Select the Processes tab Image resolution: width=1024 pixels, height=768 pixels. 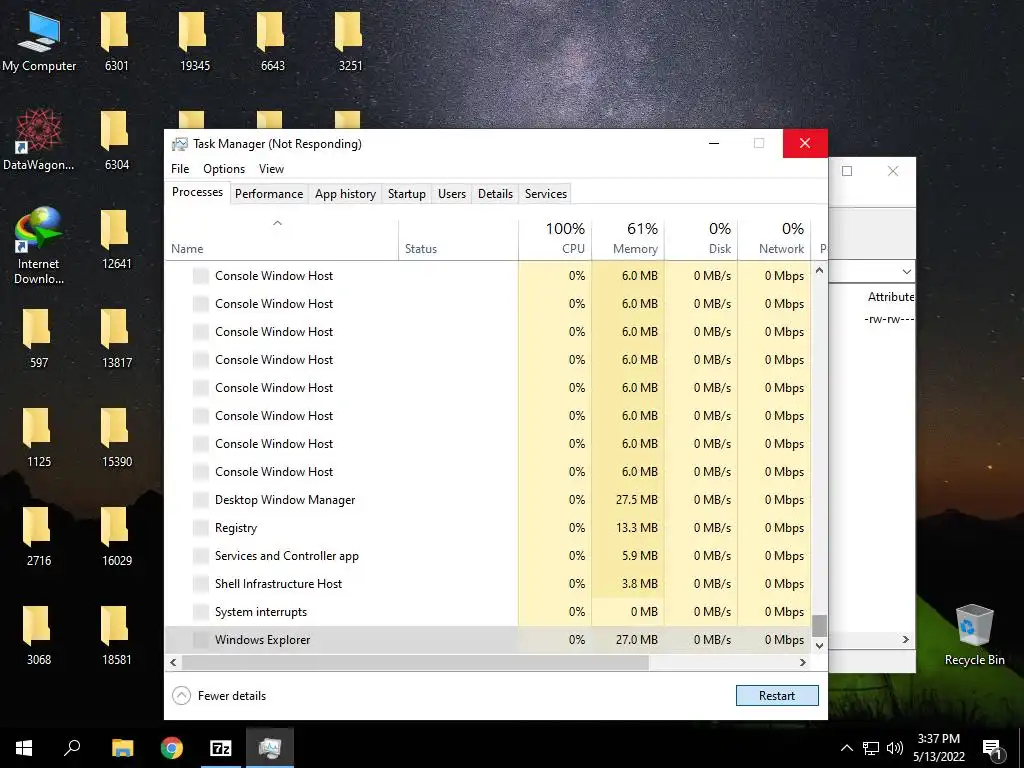[197, 192]
